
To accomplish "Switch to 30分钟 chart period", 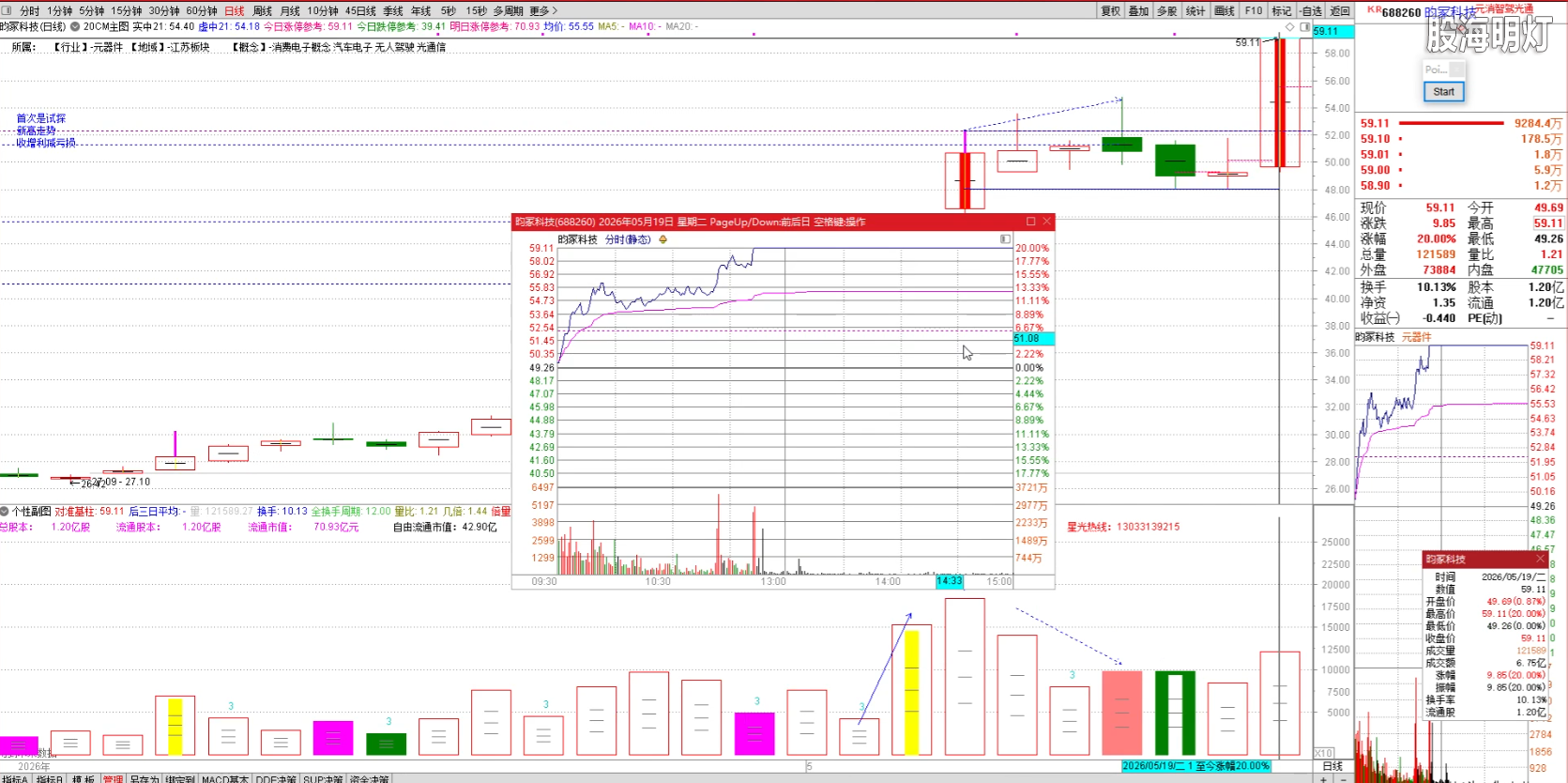I will click(x=164, y=11).
